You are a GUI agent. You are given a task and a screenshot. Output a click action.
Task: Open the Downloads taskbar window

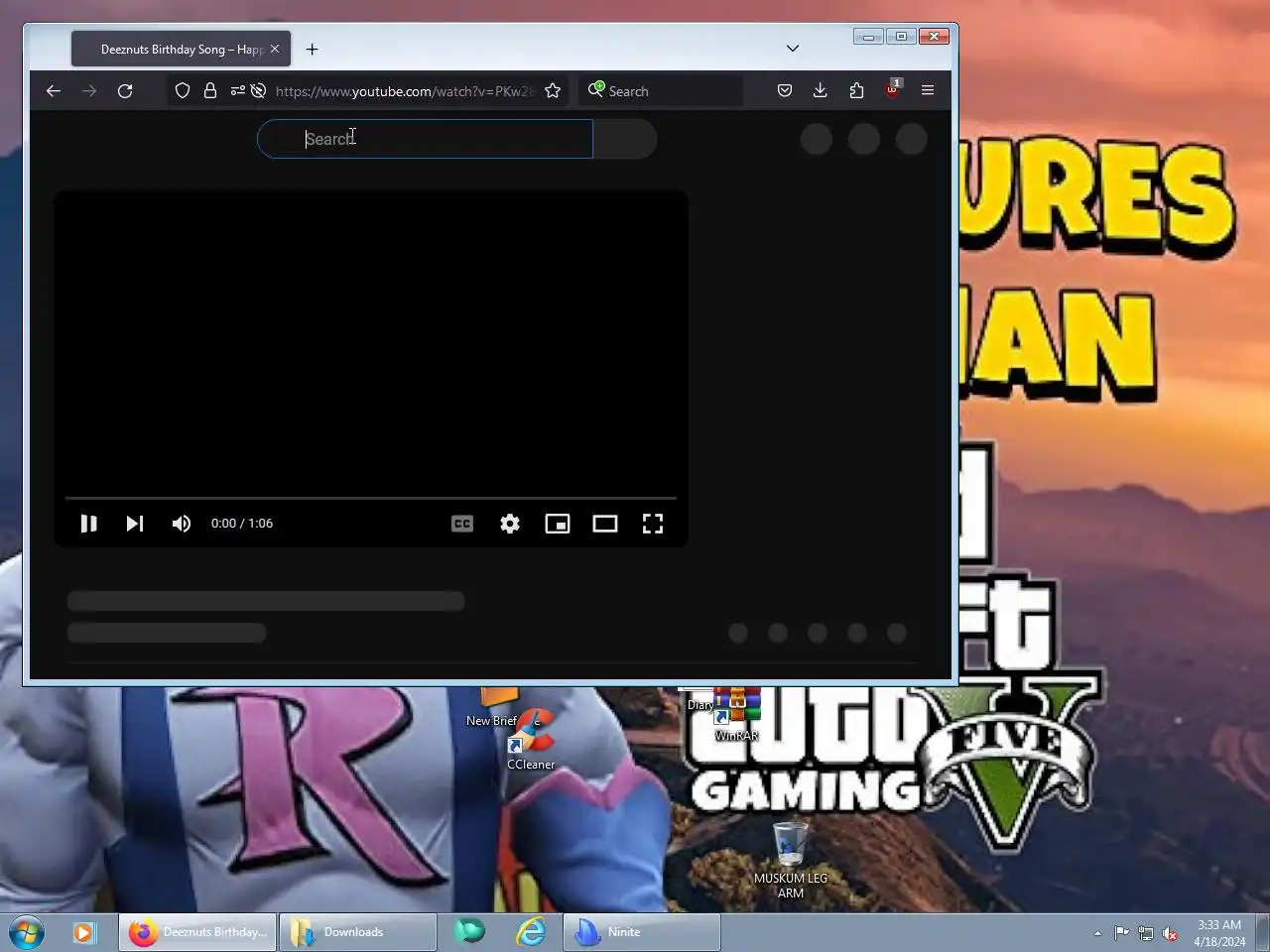358,932
